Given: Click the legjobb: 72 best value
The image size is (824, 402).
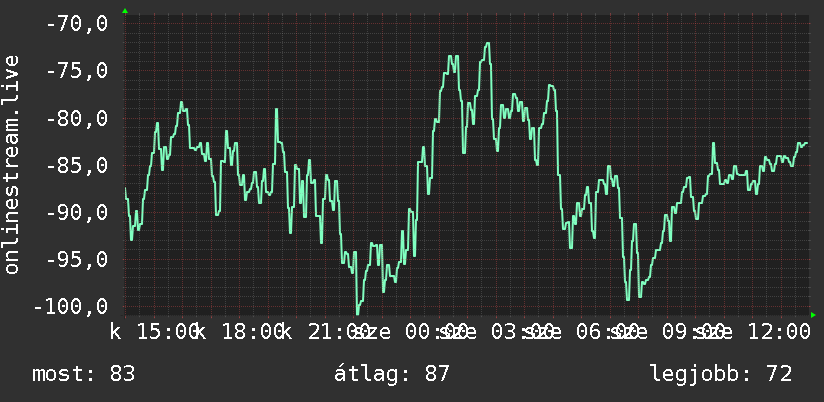Looking at the screenshot, I should 721,374.
